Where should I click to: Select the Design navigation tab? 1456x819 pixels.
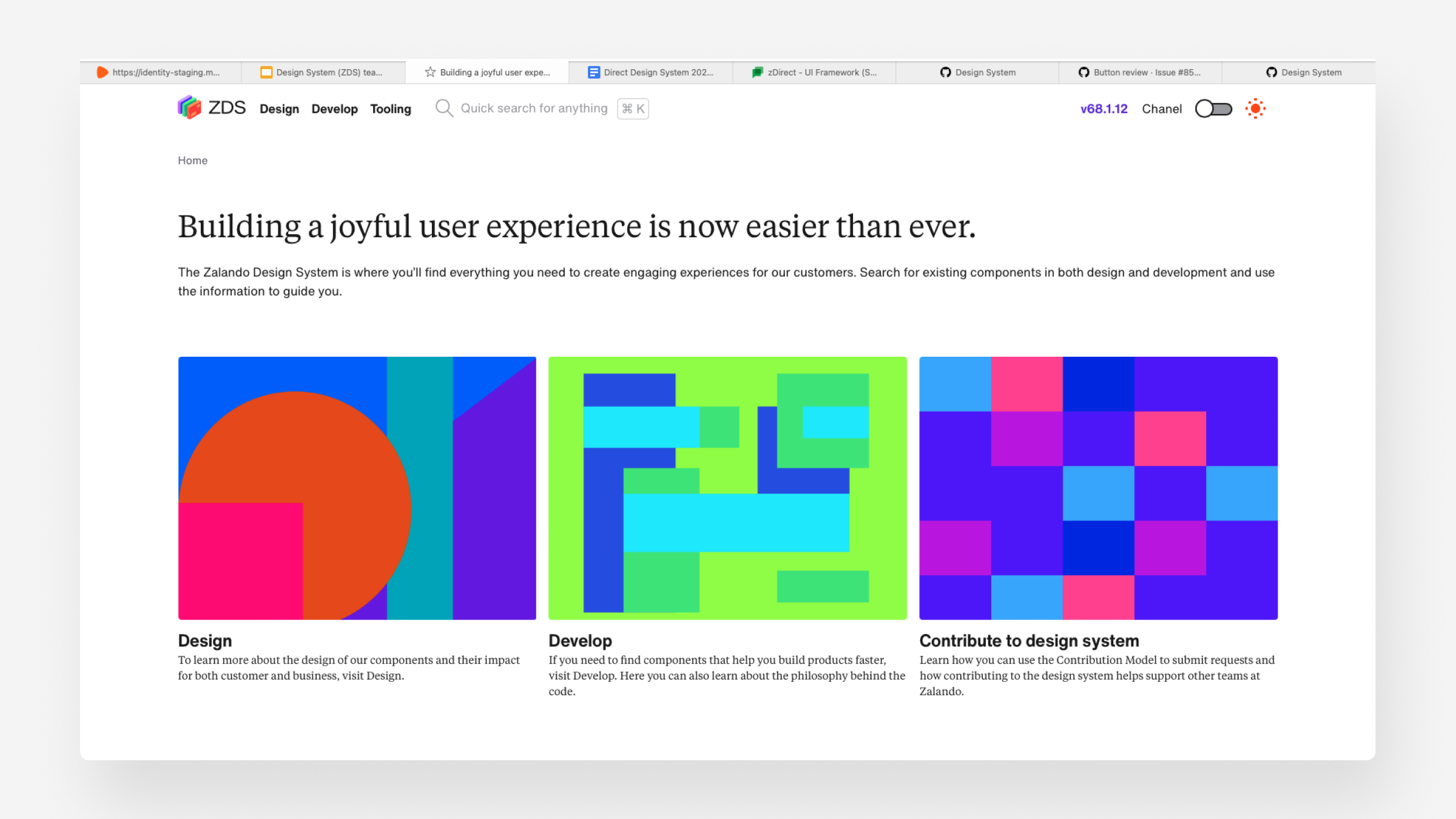pyautogui.click(x=279, y=108)
